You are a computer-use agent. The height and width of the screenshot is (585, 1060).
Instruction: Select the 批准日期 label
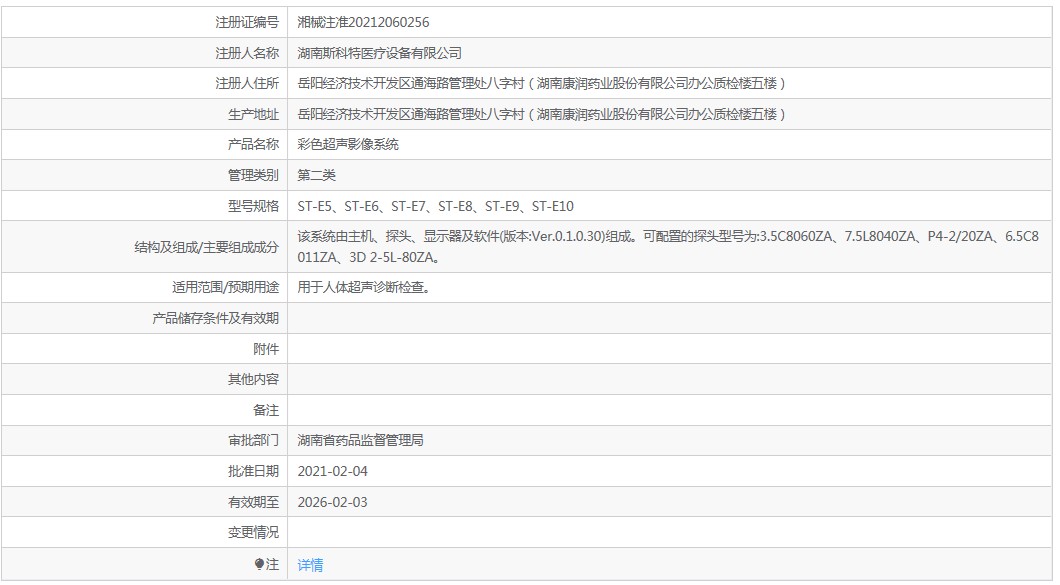(x=254, y=471)
